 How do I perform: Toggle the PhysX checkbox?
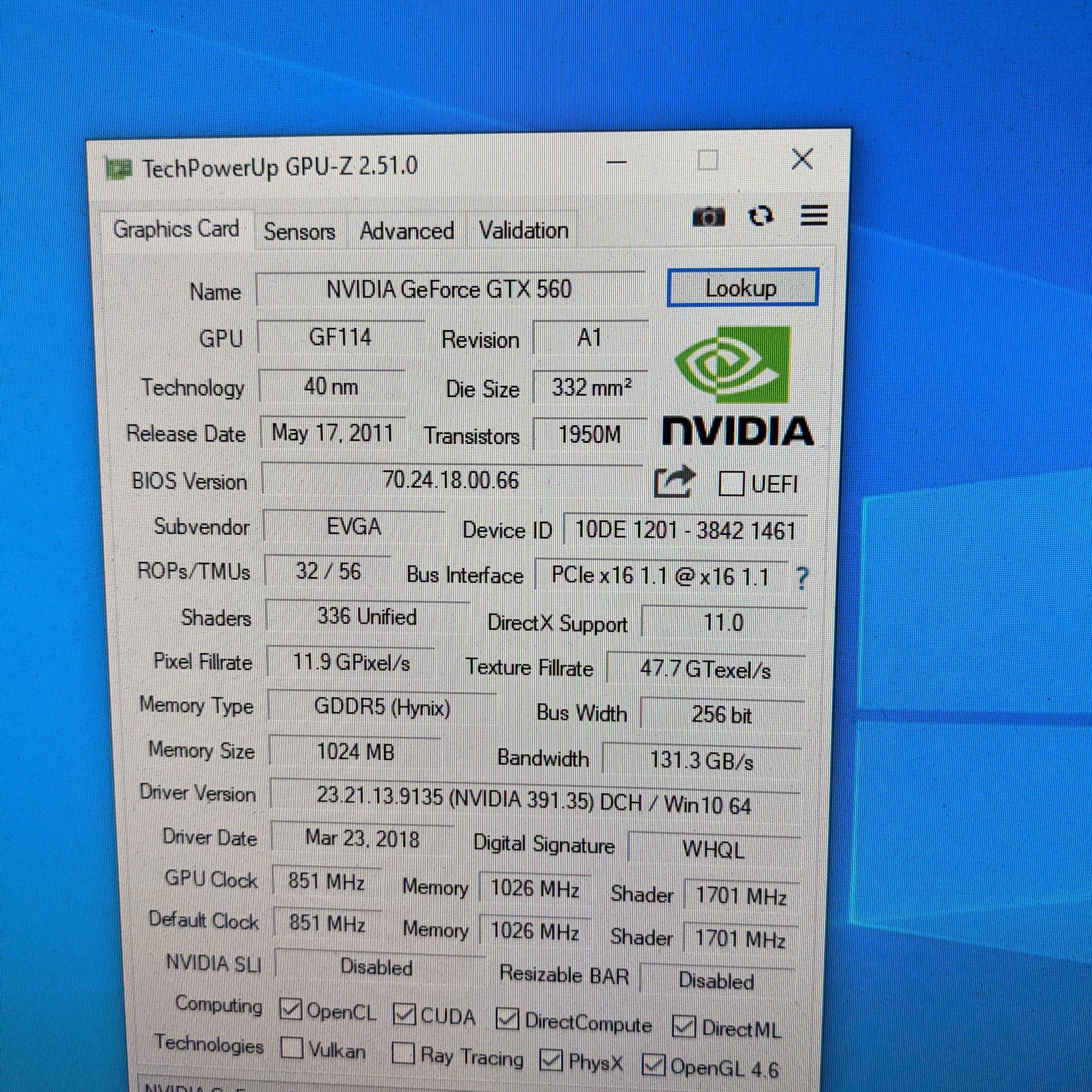[550, 1060]
